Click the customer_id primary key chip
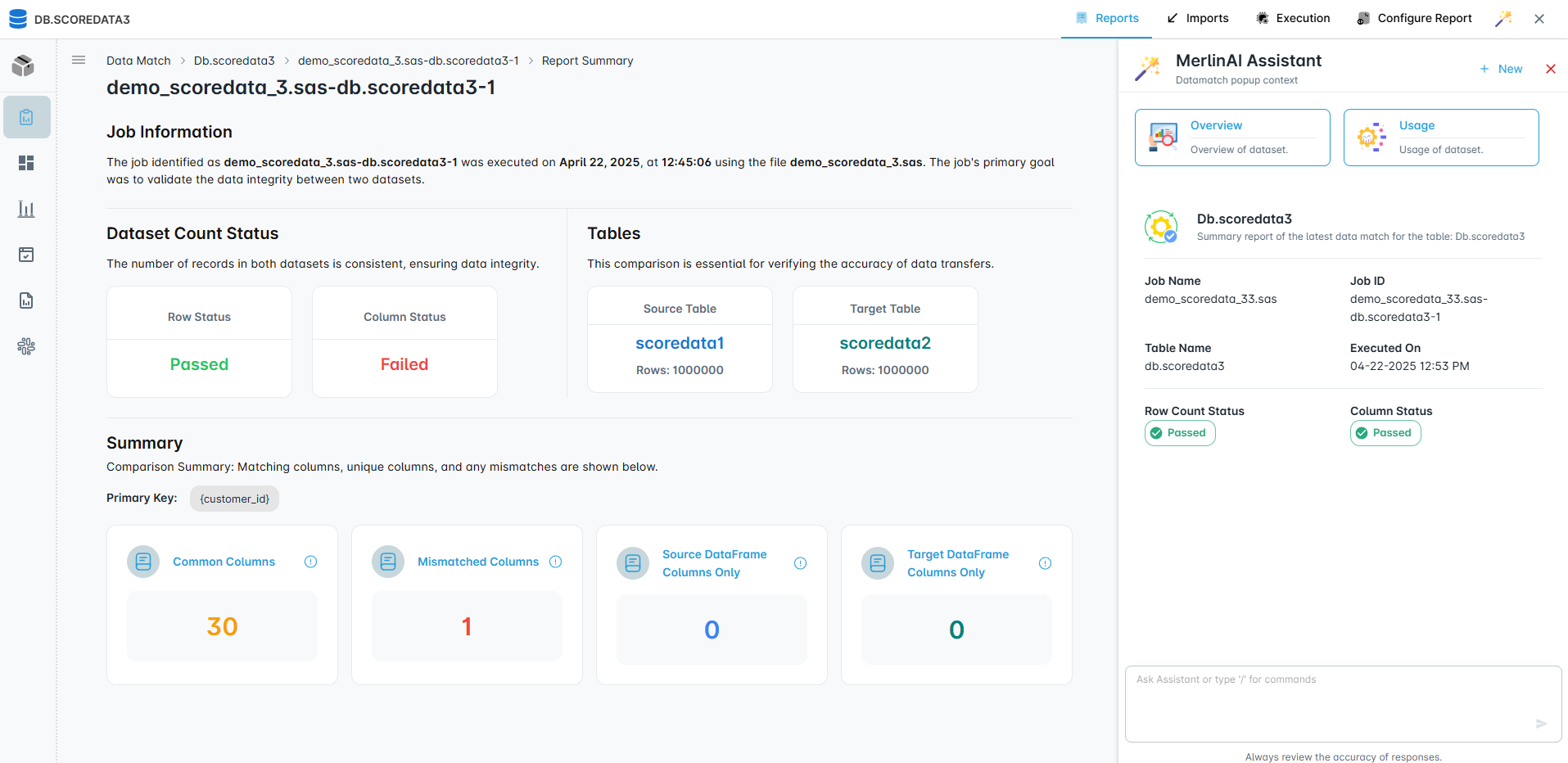The image size is (1568, 763). pos(234,499)
